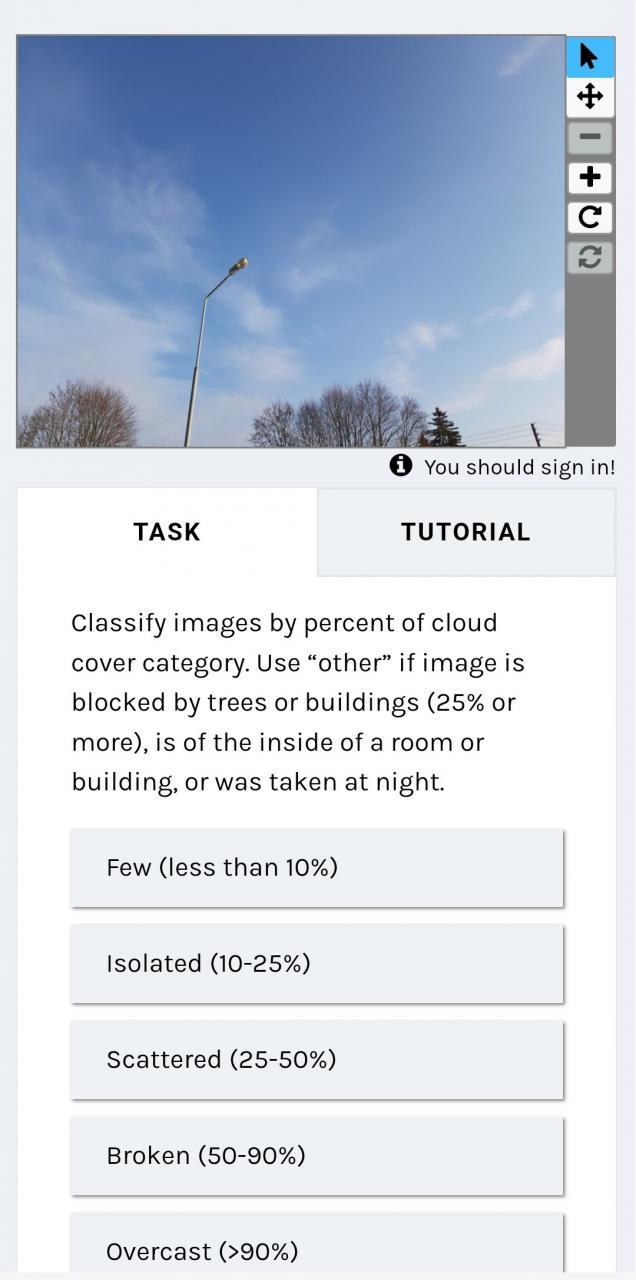
Task: Reset the image view with refresh icon
Action: click(590, 257)
